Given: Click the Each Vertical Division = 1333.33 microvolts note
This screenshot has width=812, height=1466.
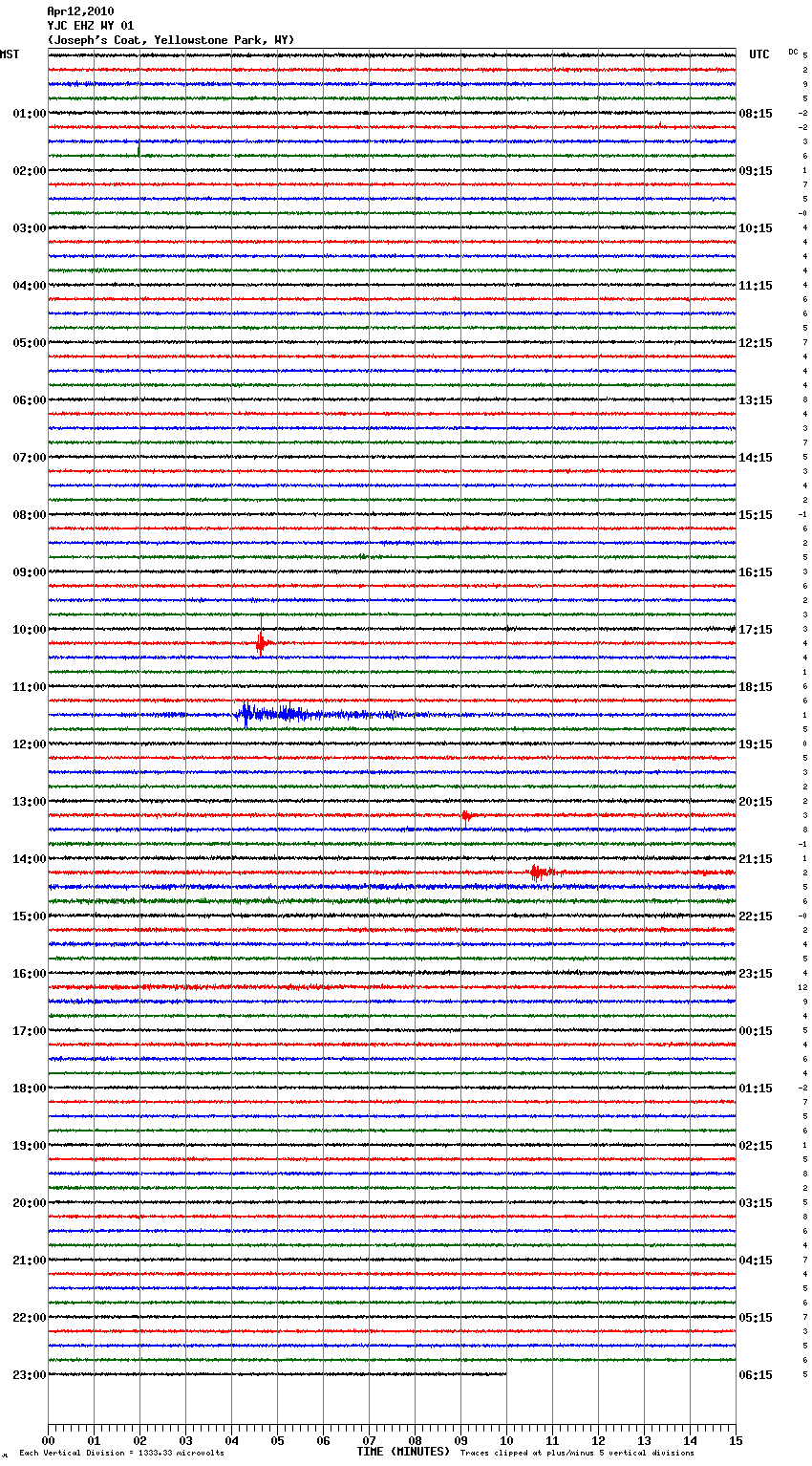Looking at the screenshot, I should [x=121, y=1454].
